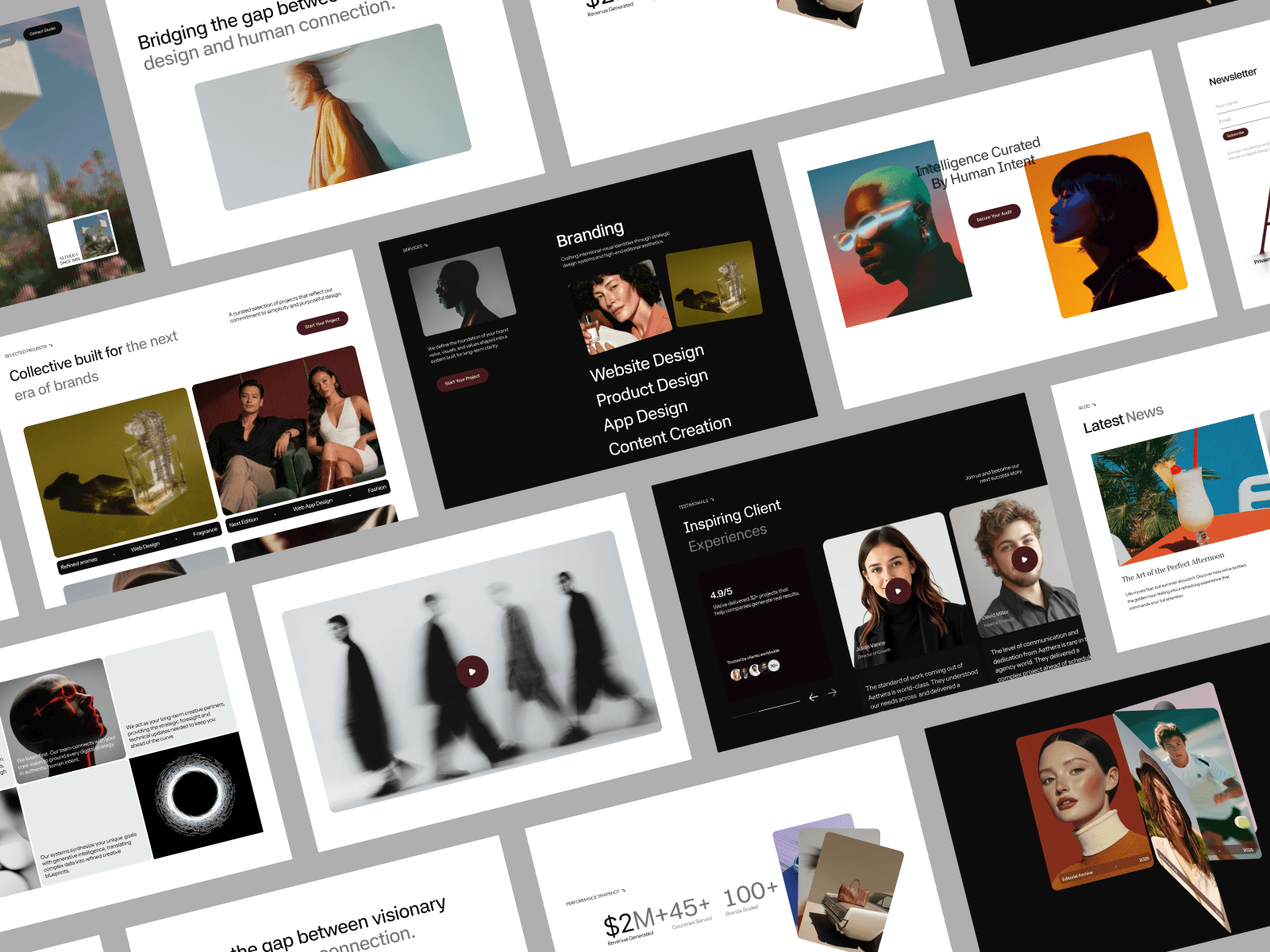Select the Website Design service
This screenshot has height=952, width=1270.
(x=647, y=362)
